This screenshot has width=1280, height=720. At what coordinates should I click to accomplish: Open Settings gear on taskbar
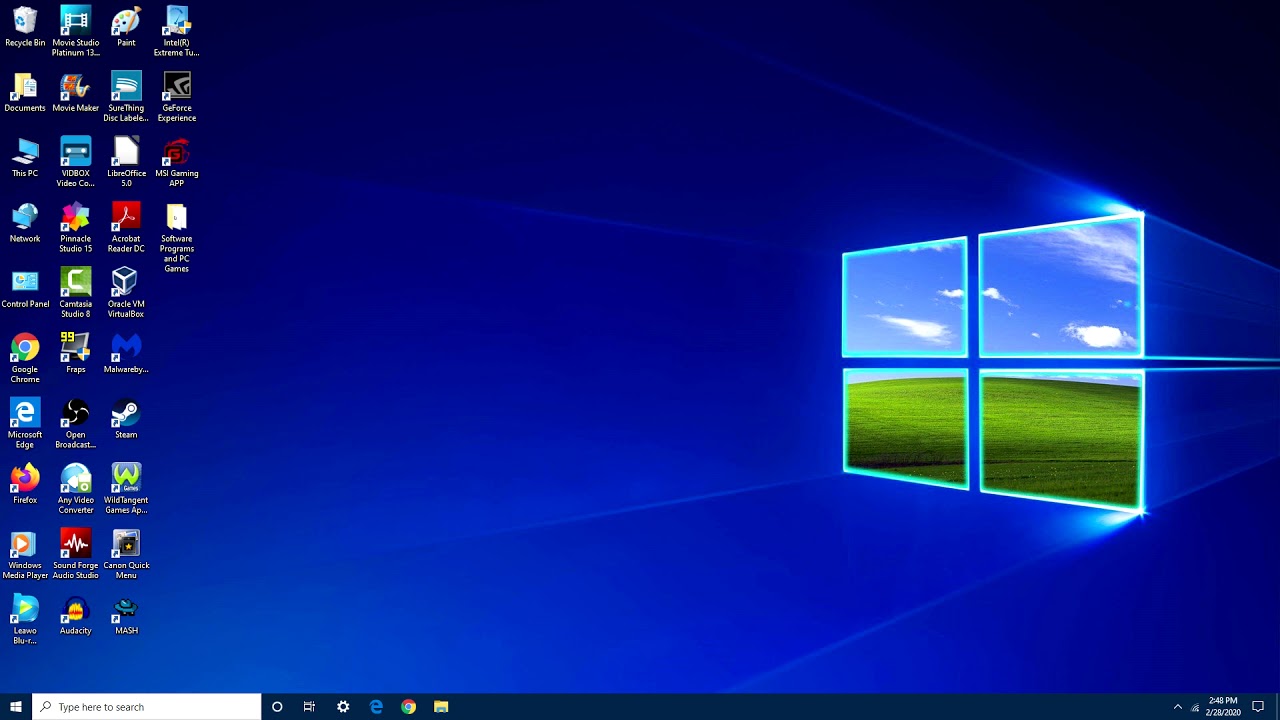[x=343, y=707]
